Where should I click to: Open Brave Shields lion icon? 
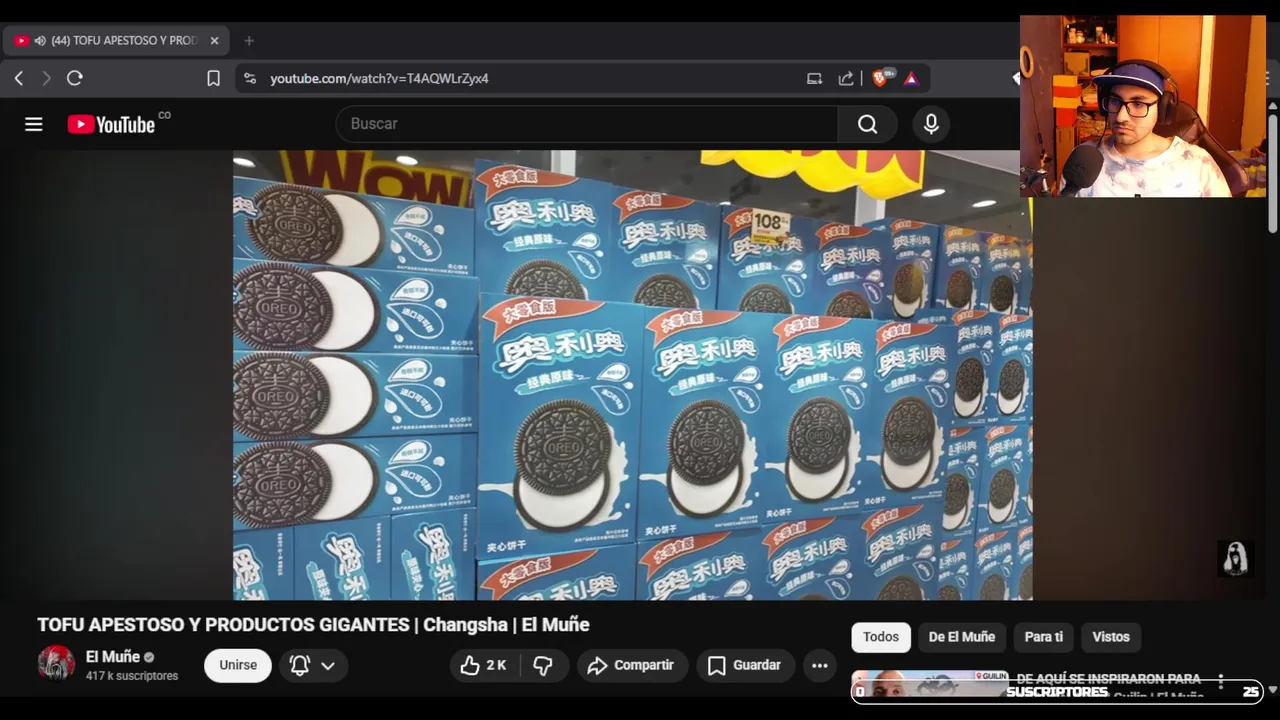coord(881,78)
